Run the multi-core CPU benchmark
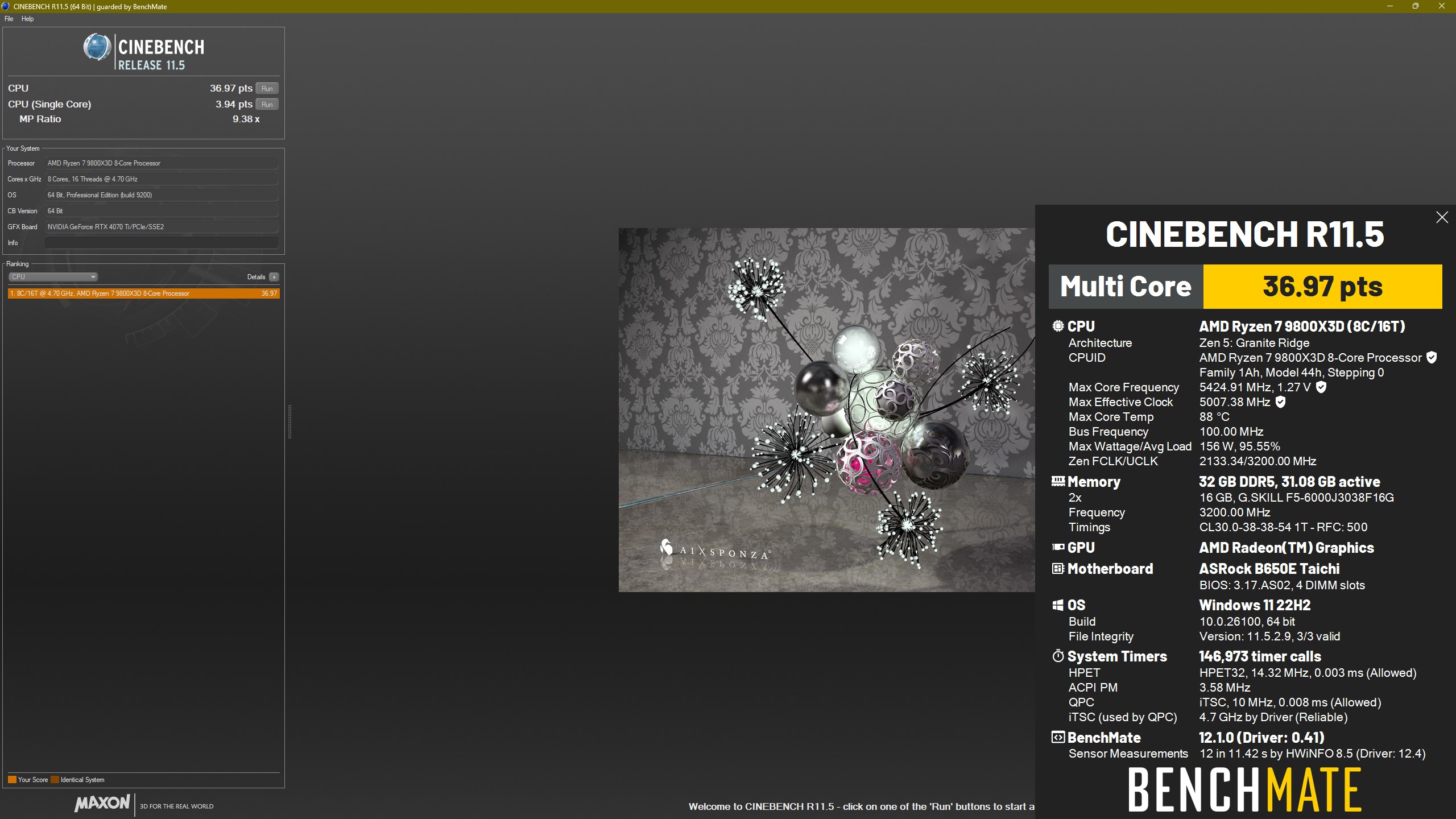This screenshot has width=1456, height=819. (x=267, y=88)
